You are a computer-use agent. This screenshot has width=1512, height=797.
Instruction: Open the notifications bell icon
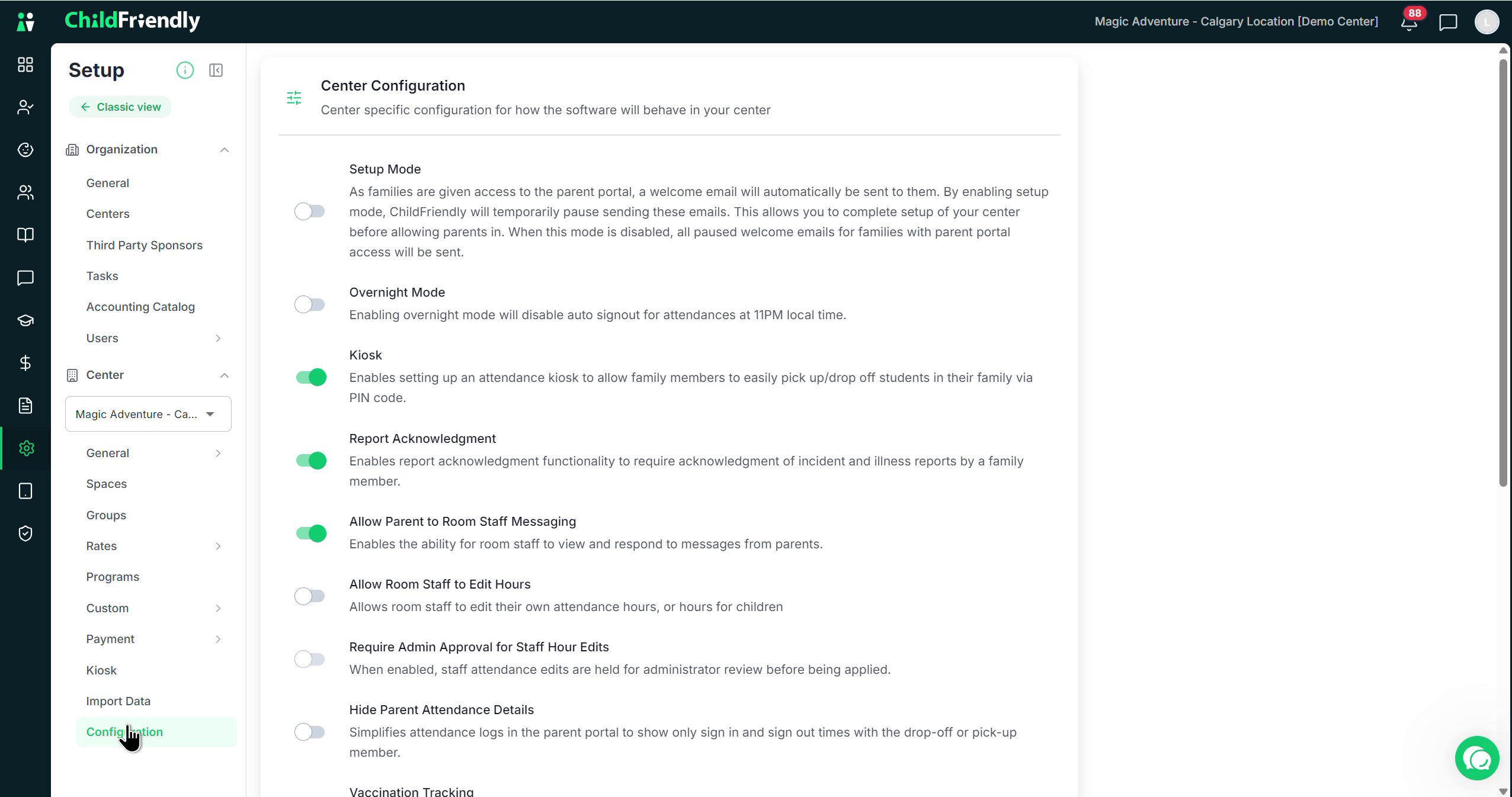click(x=1409, y=23)
